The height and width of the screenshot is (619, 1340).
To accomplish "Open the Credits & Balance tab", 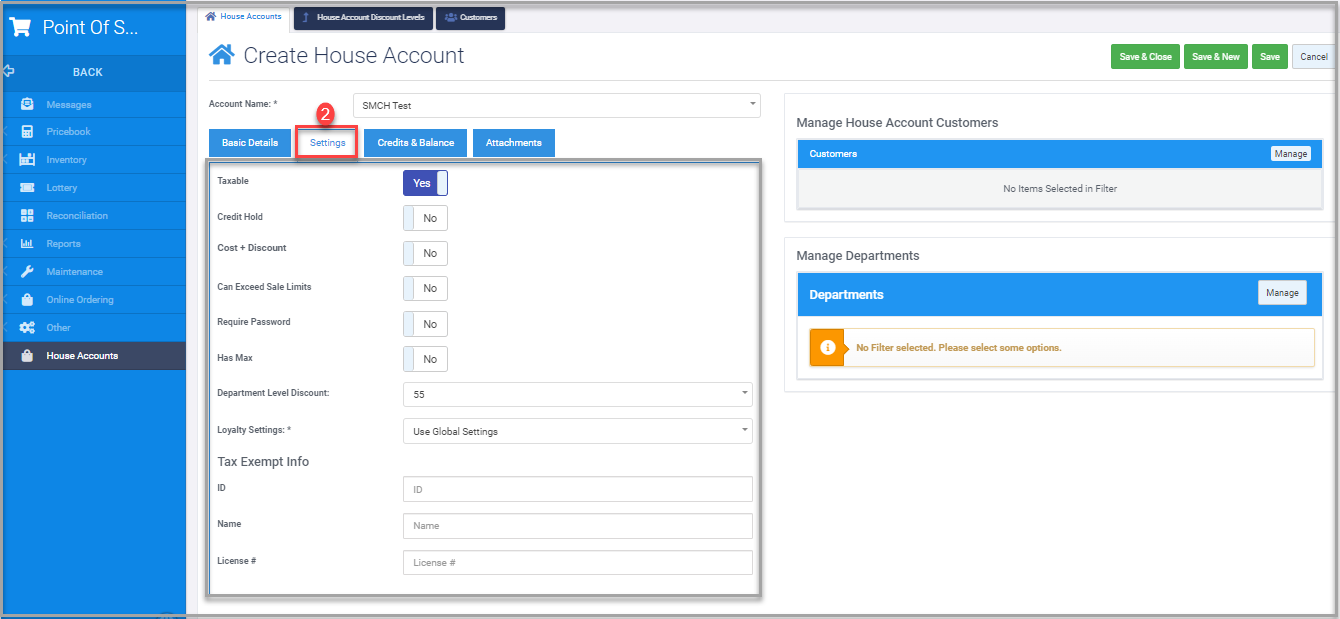I will (415, 142).
